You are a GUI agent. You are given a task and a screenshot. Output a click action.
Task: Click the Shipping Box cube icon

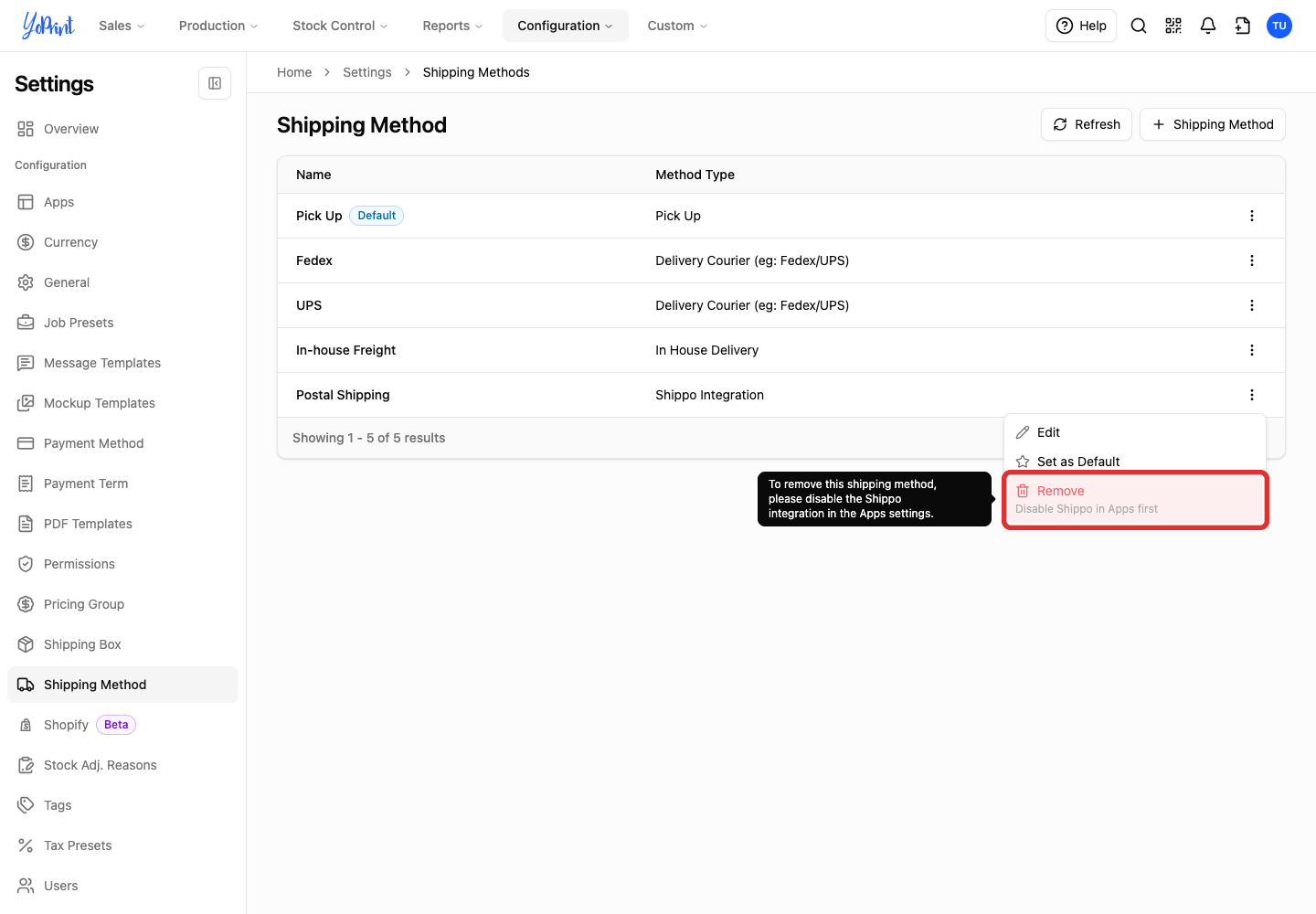pos(26,644)
